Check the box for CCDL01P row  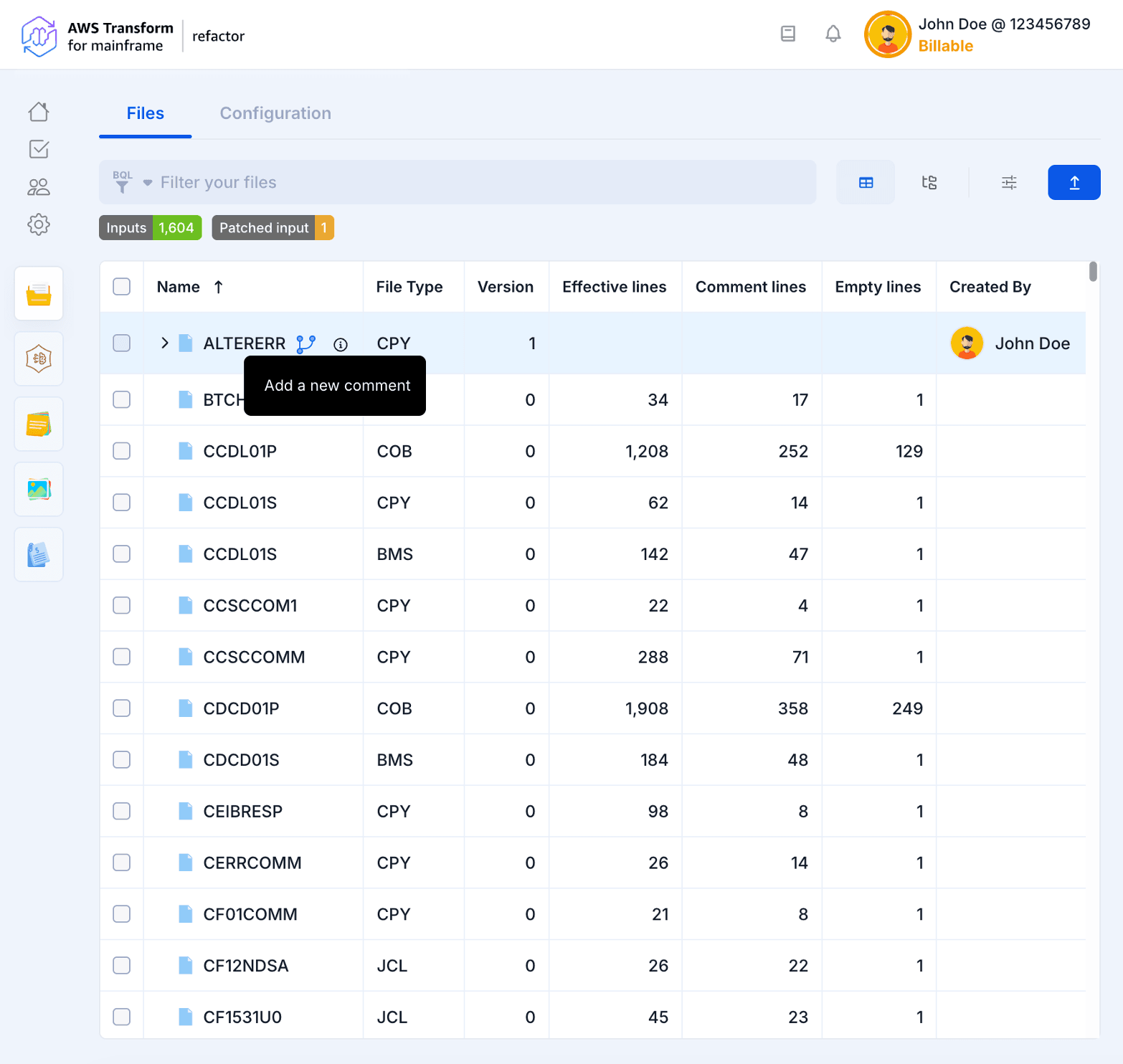122,451
